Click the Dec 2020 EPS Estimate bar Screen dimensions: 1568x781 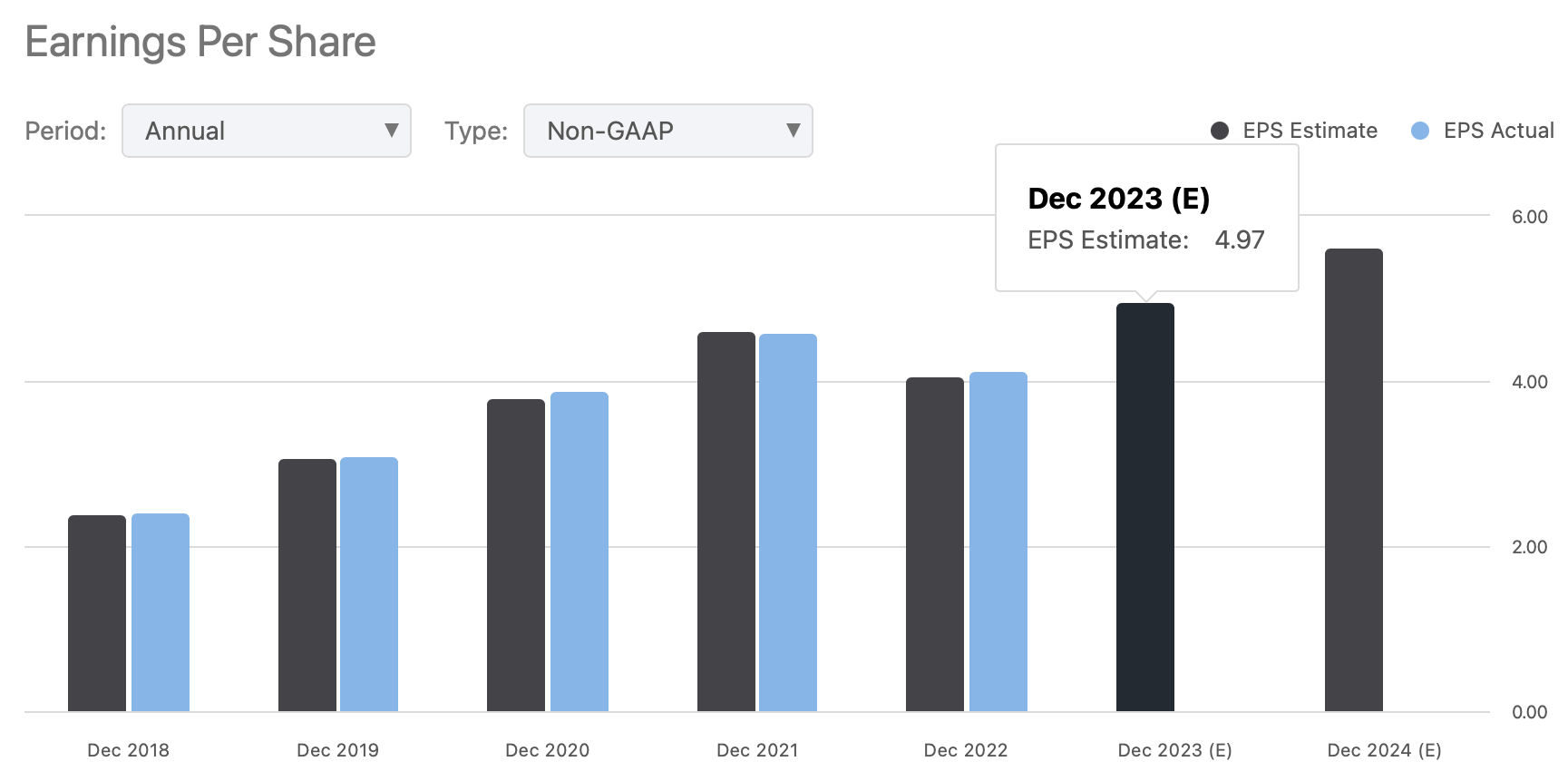[516, 555]
